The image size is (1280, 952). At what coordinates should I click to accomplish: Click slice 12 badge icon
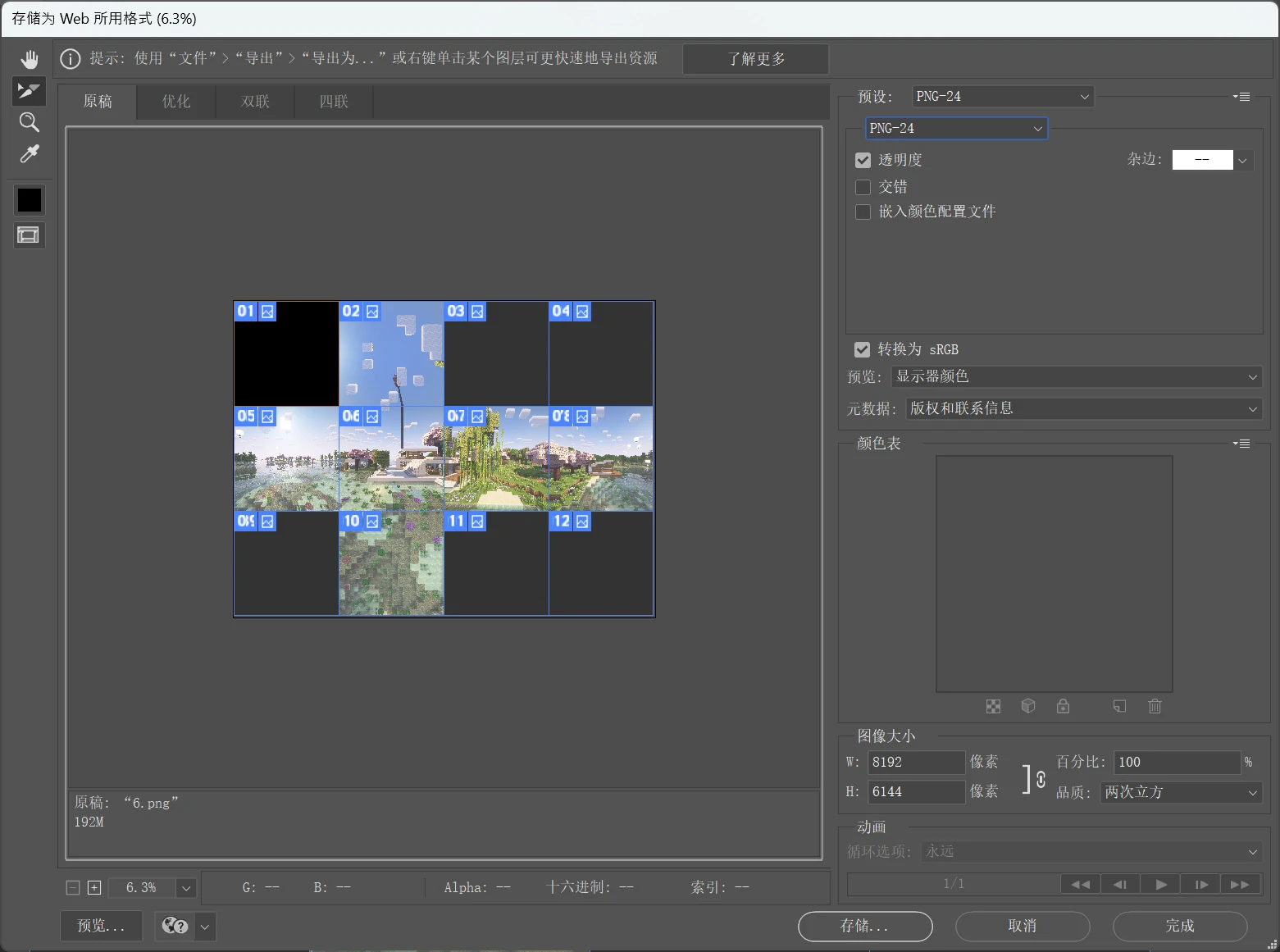point(582,522)
